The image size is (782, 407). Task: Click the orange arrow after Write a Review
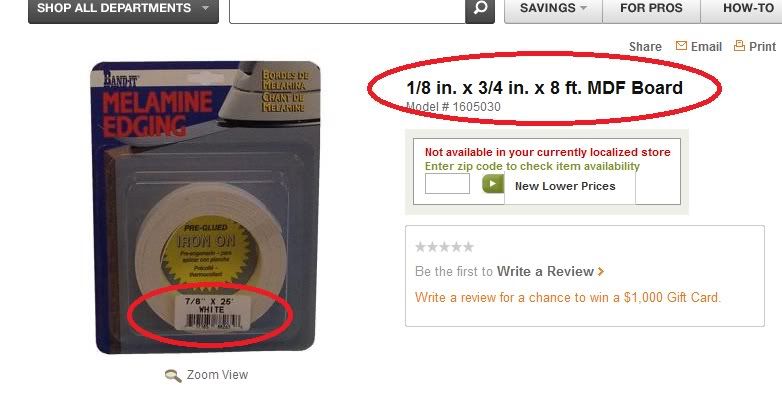(x=601, y=271)
